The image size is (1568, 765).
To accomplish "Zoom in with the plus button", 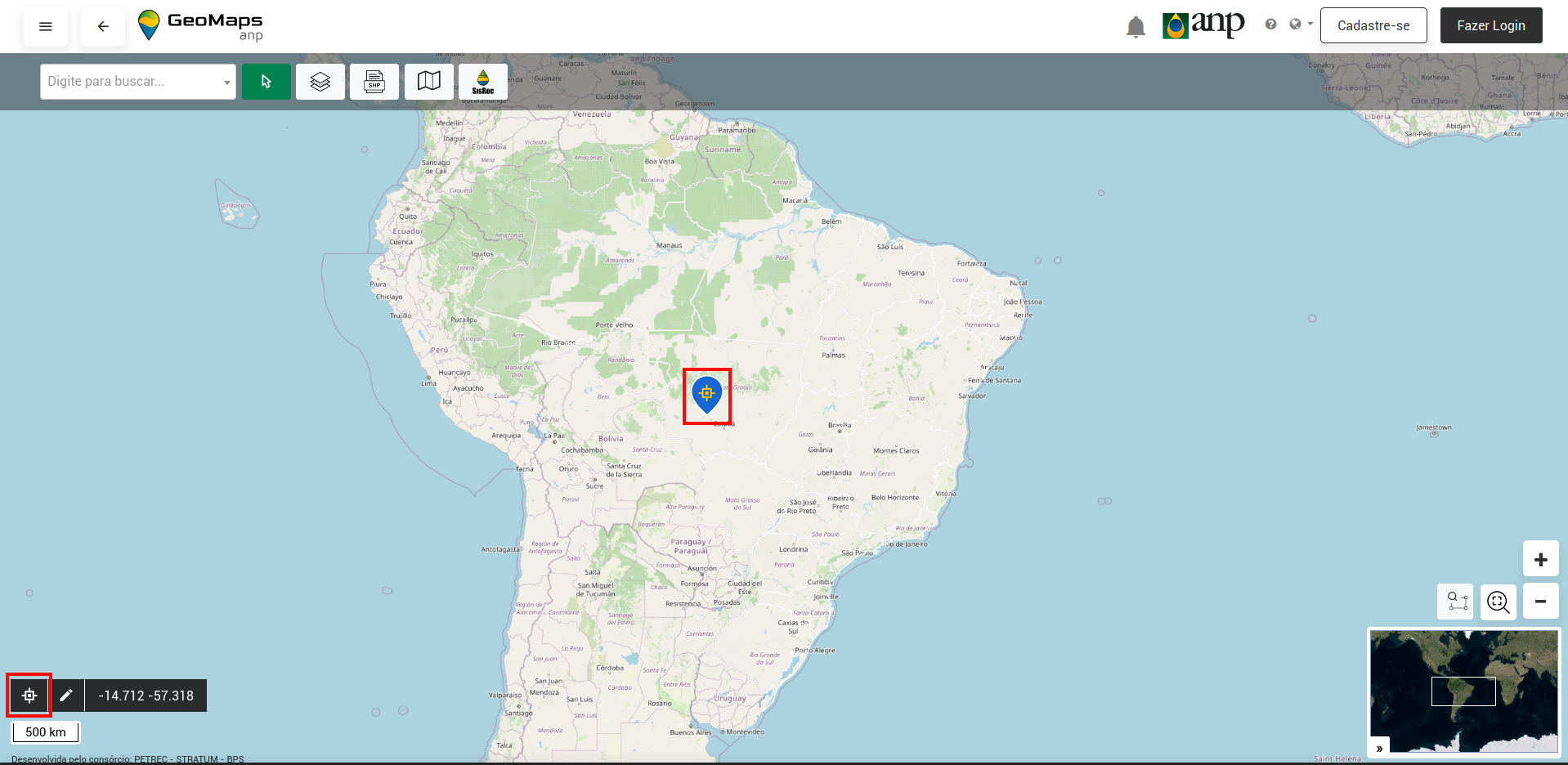I will [1541, 560].
